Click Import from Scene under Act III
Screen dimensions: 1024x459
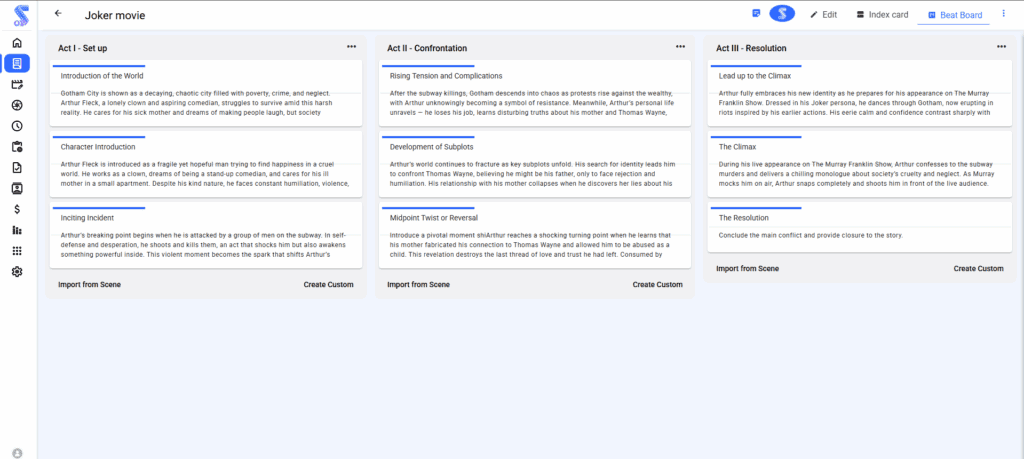pyautogui.click(x=748, y=268)
